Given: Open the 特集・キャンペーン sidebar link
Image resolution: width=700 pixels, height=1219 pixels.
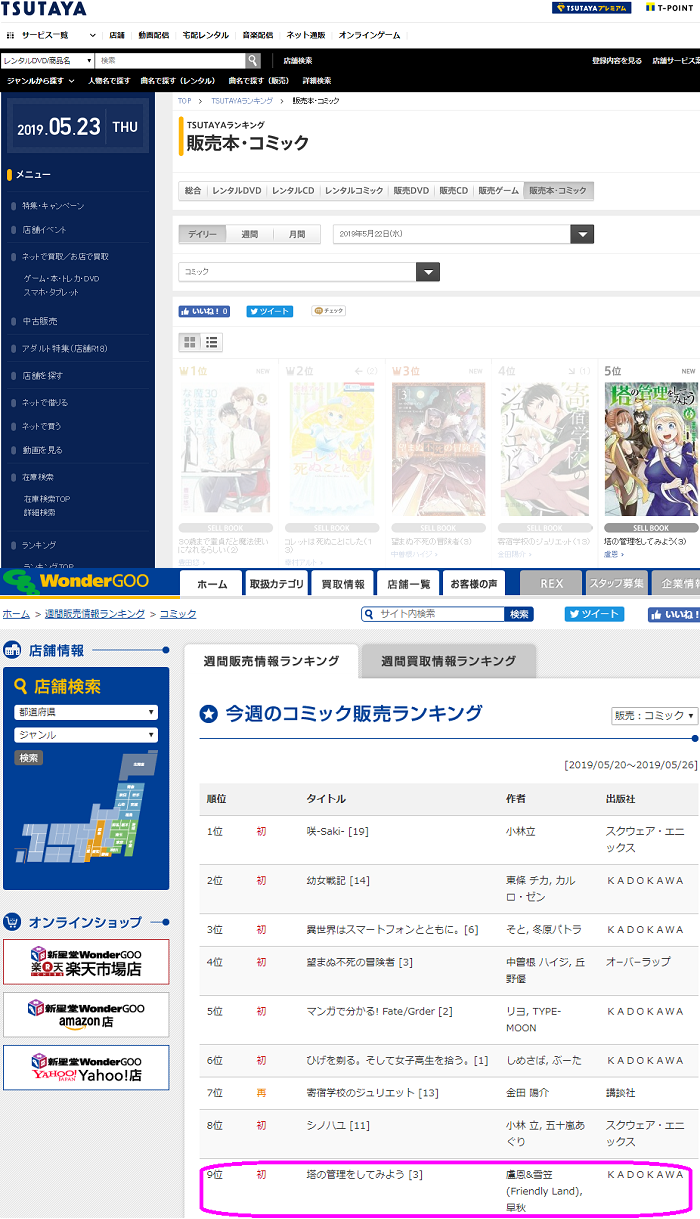Looking at the screenshot, I should pyautogui.click(x=53, y=206).
